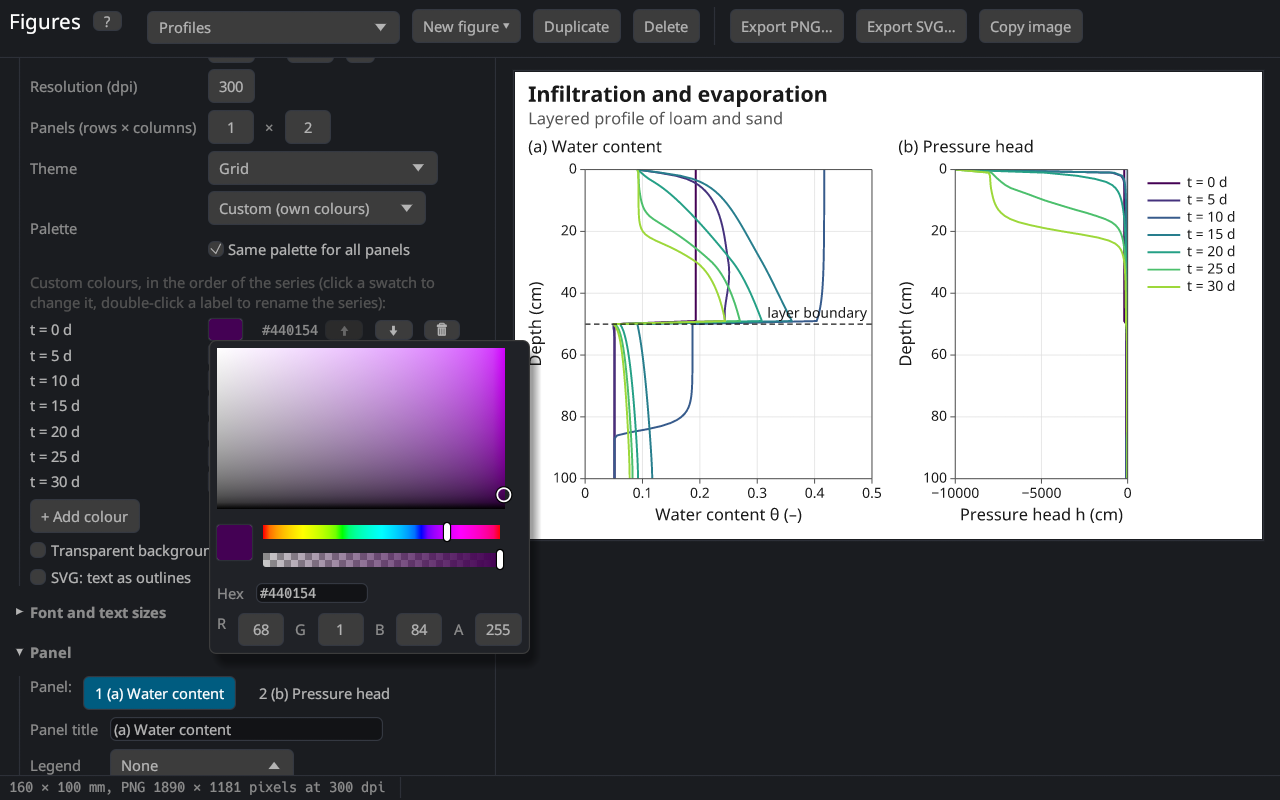Click the hue rainbow slider in colour picker

pos(381,532)
